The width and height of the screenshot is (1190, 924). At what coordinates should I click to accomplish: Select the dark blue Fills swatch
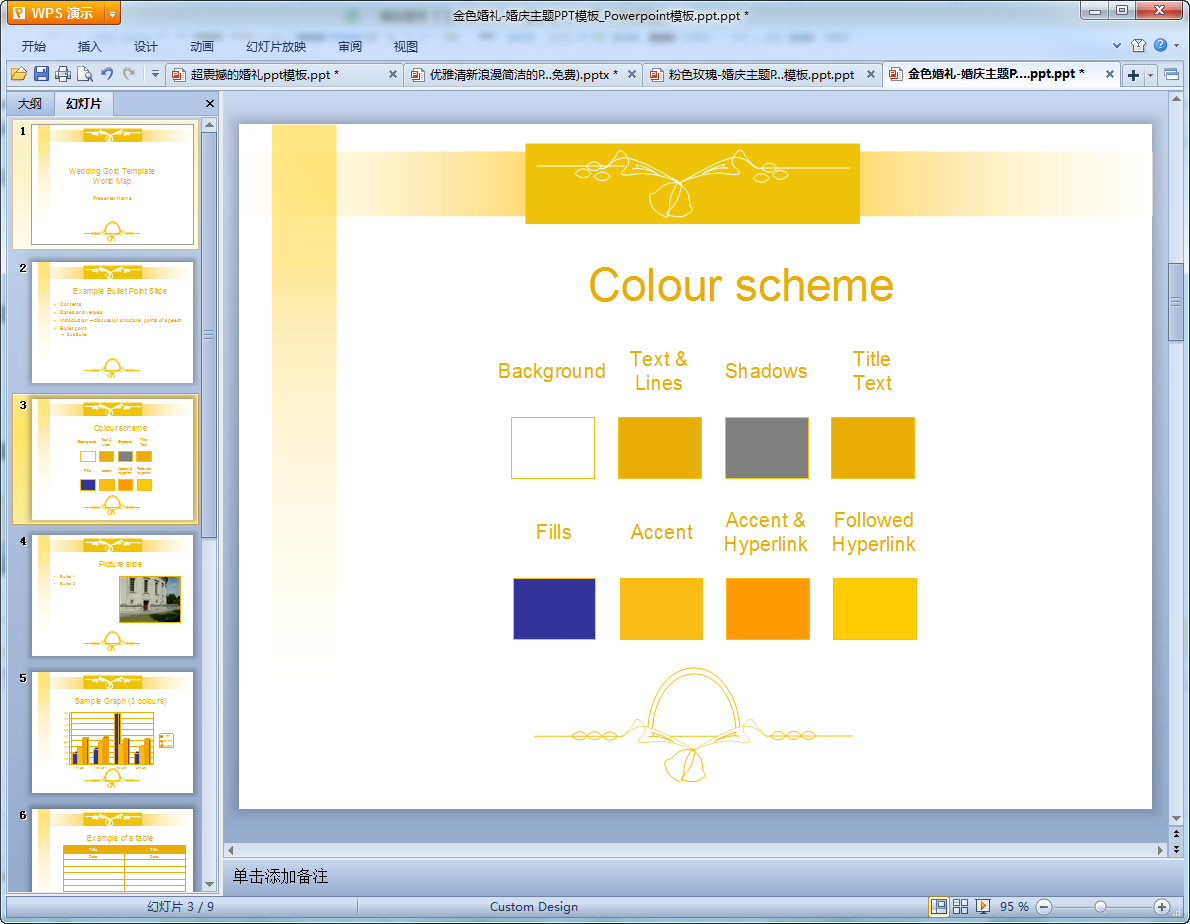[554, 608]
